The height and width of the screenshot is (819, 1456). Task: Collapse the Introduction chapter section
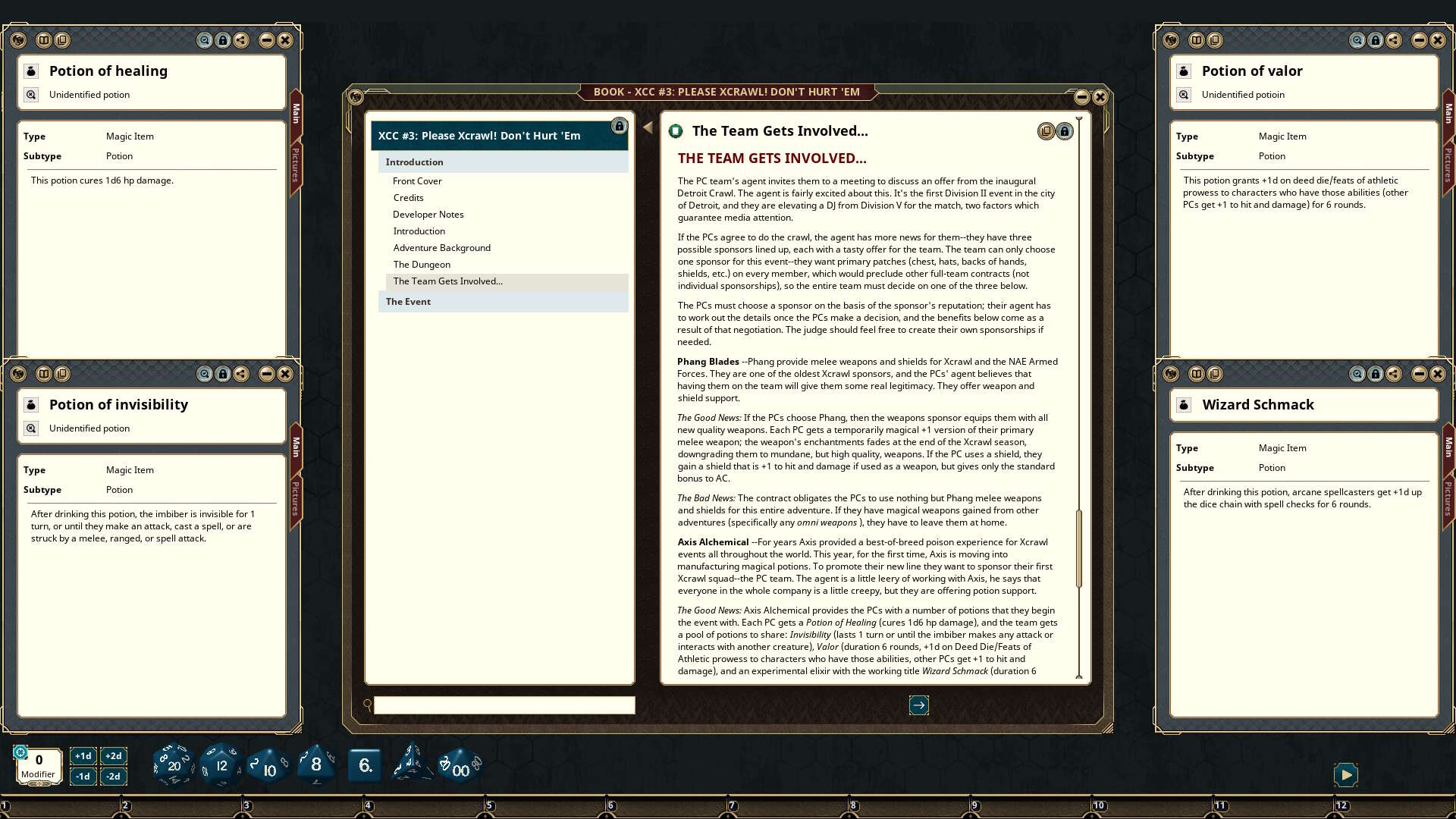pyautogui.click(x=414, y=162)
